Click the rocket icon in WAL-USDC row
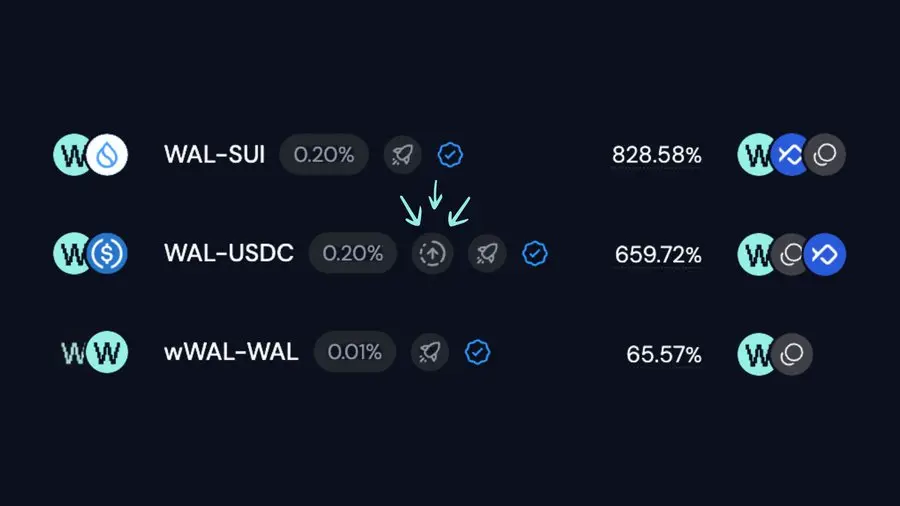 tap(487, 253)
